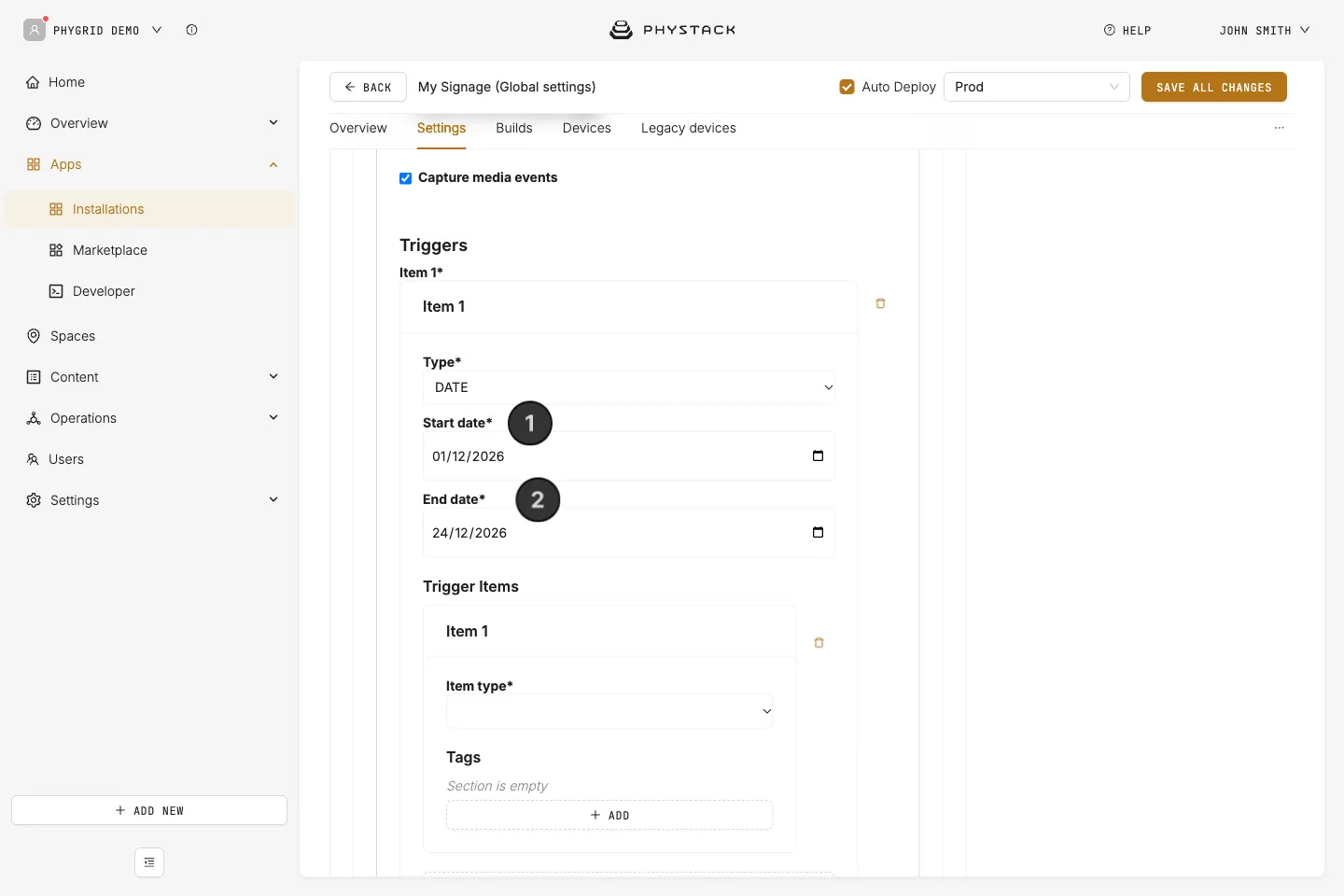Image resolution: width=1344 pixels, height=896 pixels.
Task: Click the Spaces location pin icon
Action: pos(34,336)
